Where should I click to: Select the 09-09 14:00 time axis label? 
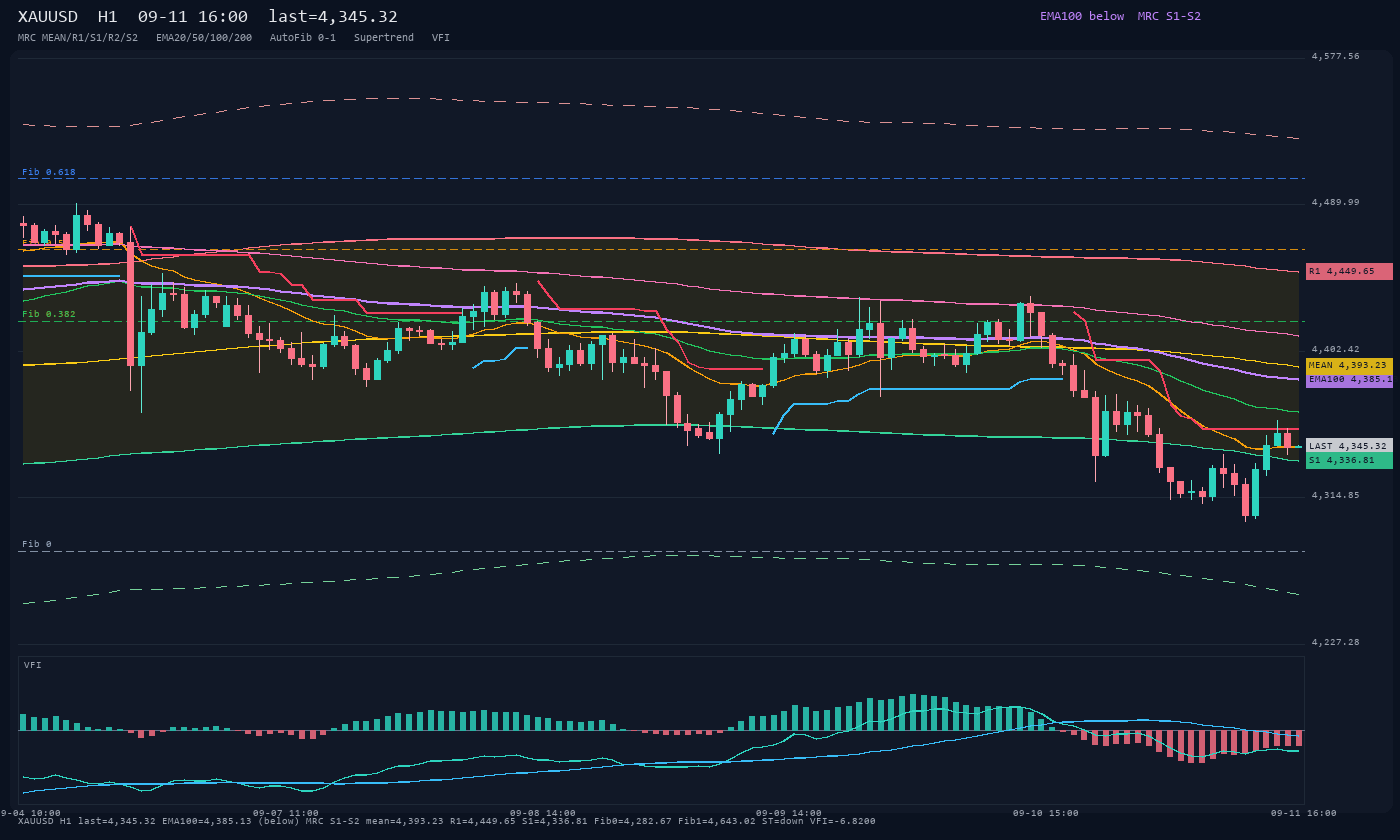789,813
